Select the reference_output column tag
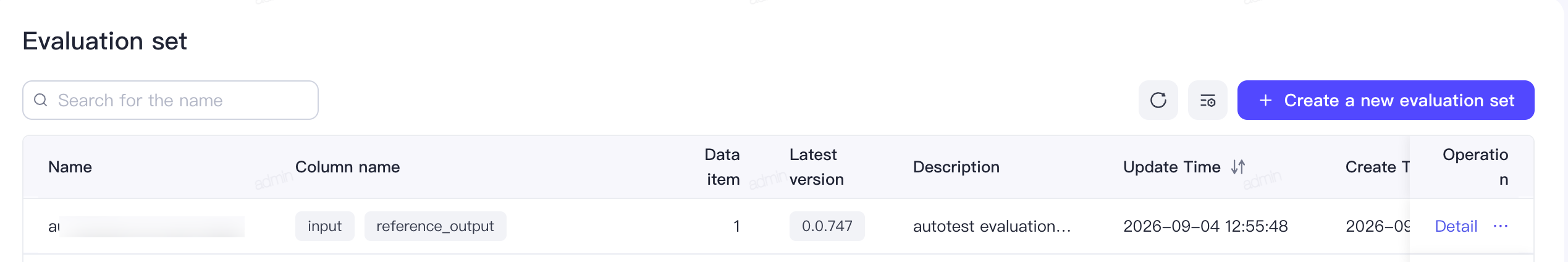 pos(435,226)
